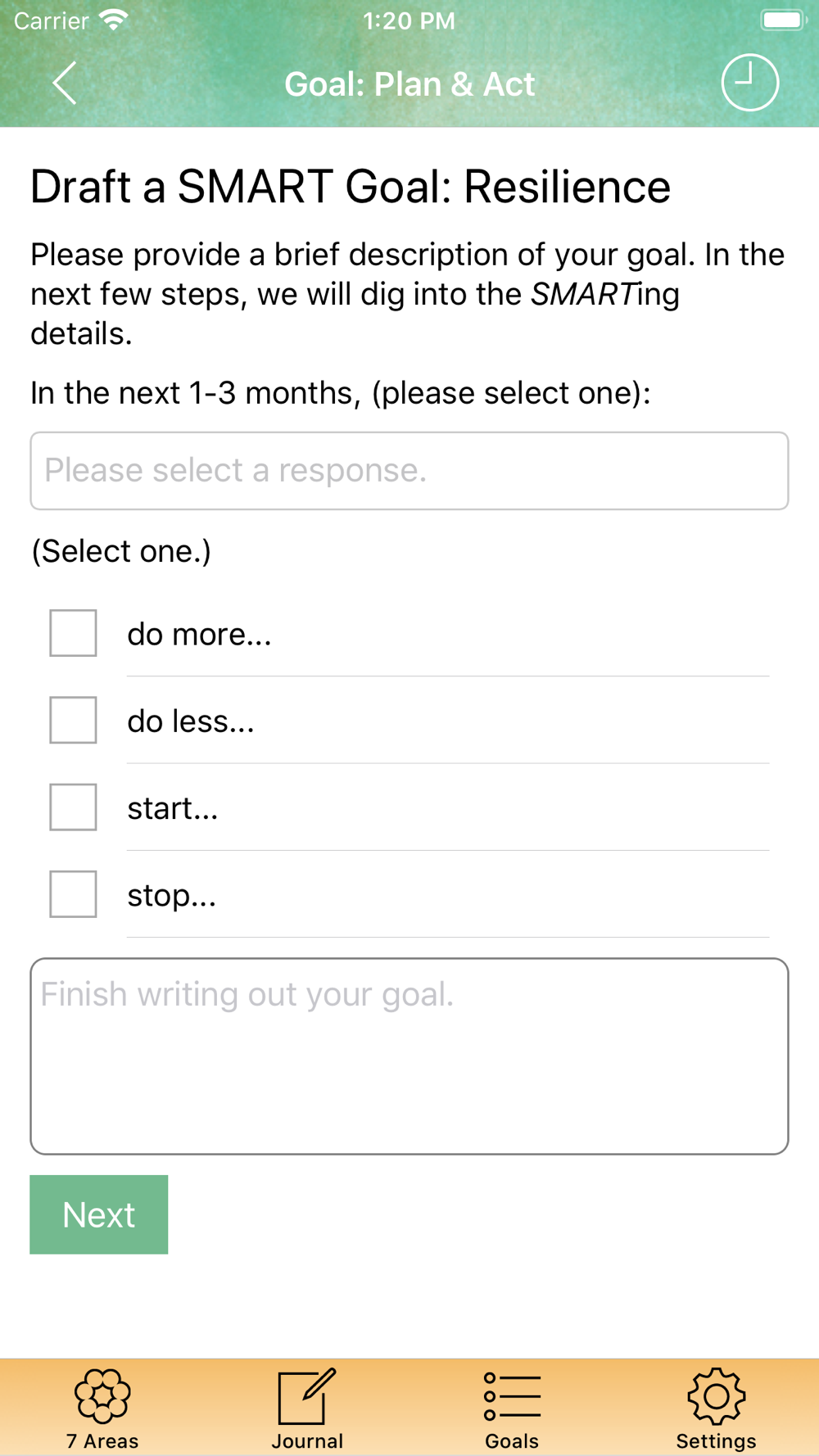Tap the back arrow icon
The image size is (819, 1456).
65,83
